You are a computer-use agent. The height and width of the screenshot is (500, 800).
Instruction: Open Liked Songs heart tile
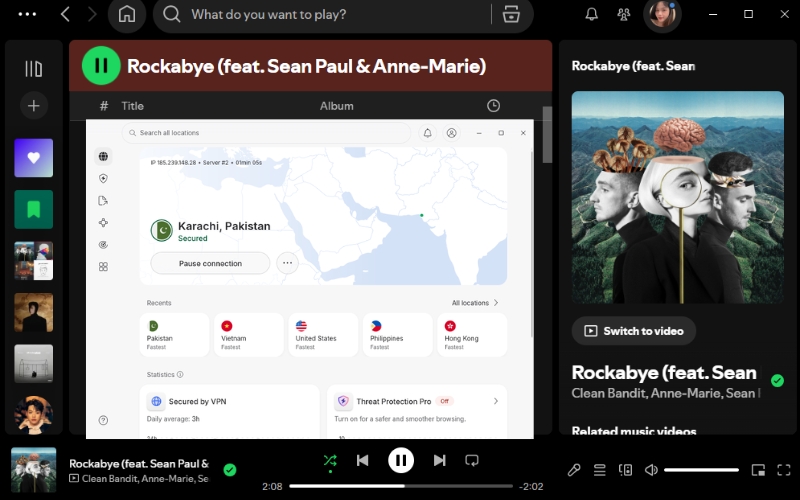(34, 158)
